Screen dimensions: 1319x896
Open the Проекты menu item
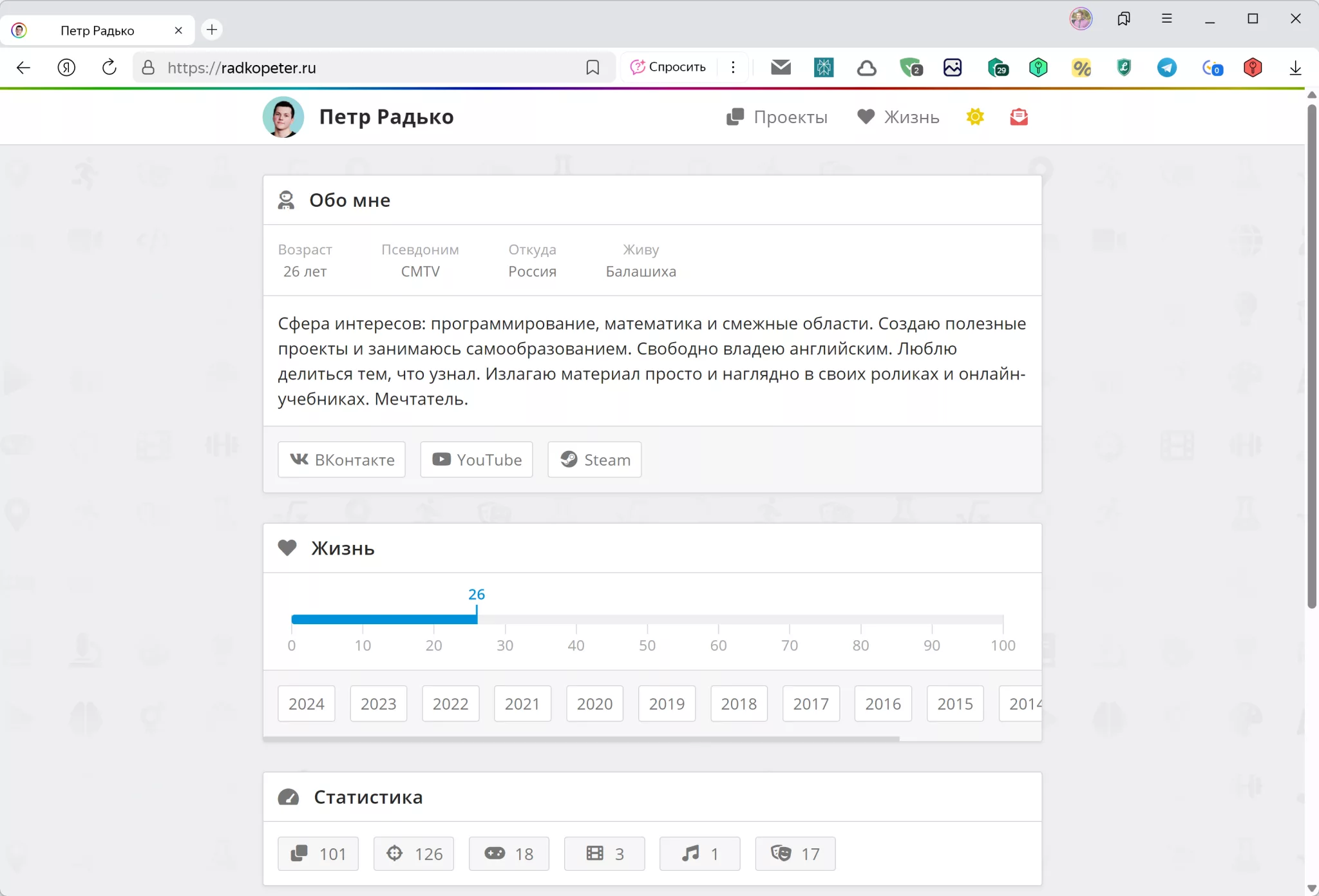777,117
